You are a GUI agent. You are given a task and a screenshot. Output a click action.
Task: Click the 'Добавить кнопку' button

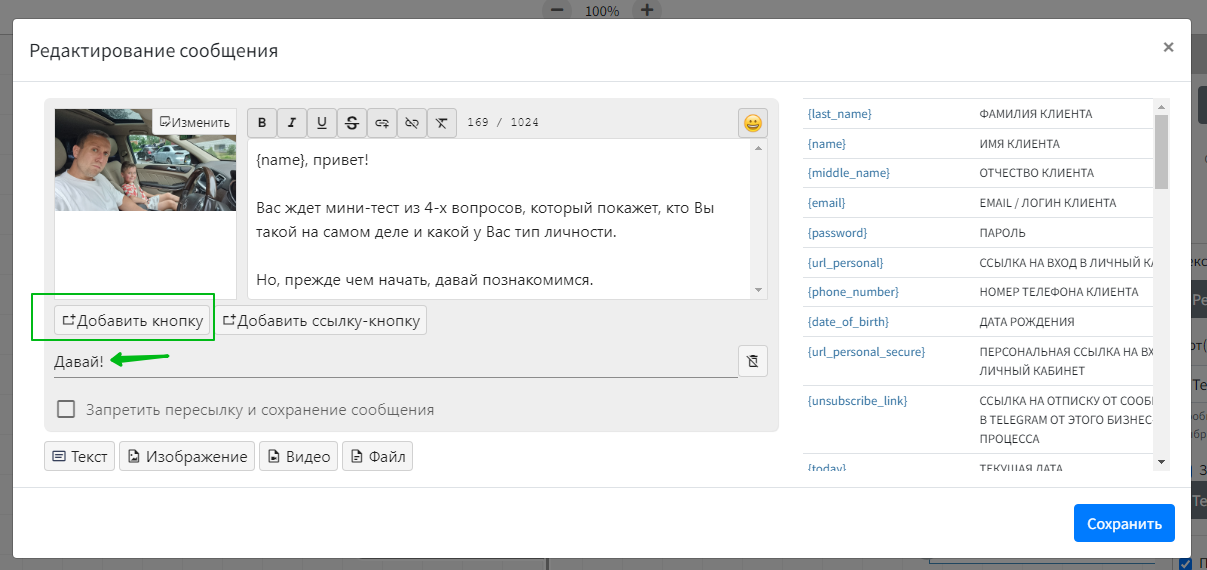(x=133, y=320)
